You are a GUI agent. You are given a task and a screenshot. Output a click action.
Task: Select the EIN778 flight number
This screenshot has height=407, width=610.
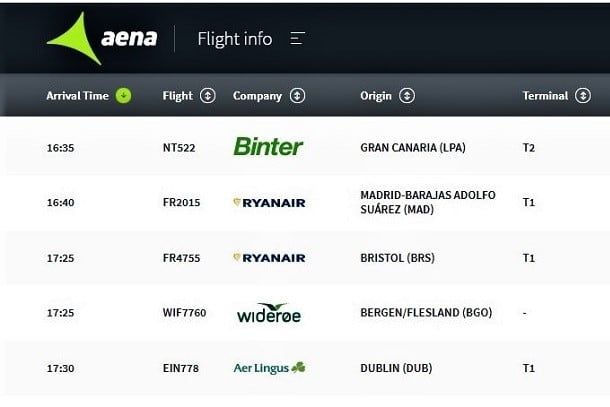click(x=181, y=368)
